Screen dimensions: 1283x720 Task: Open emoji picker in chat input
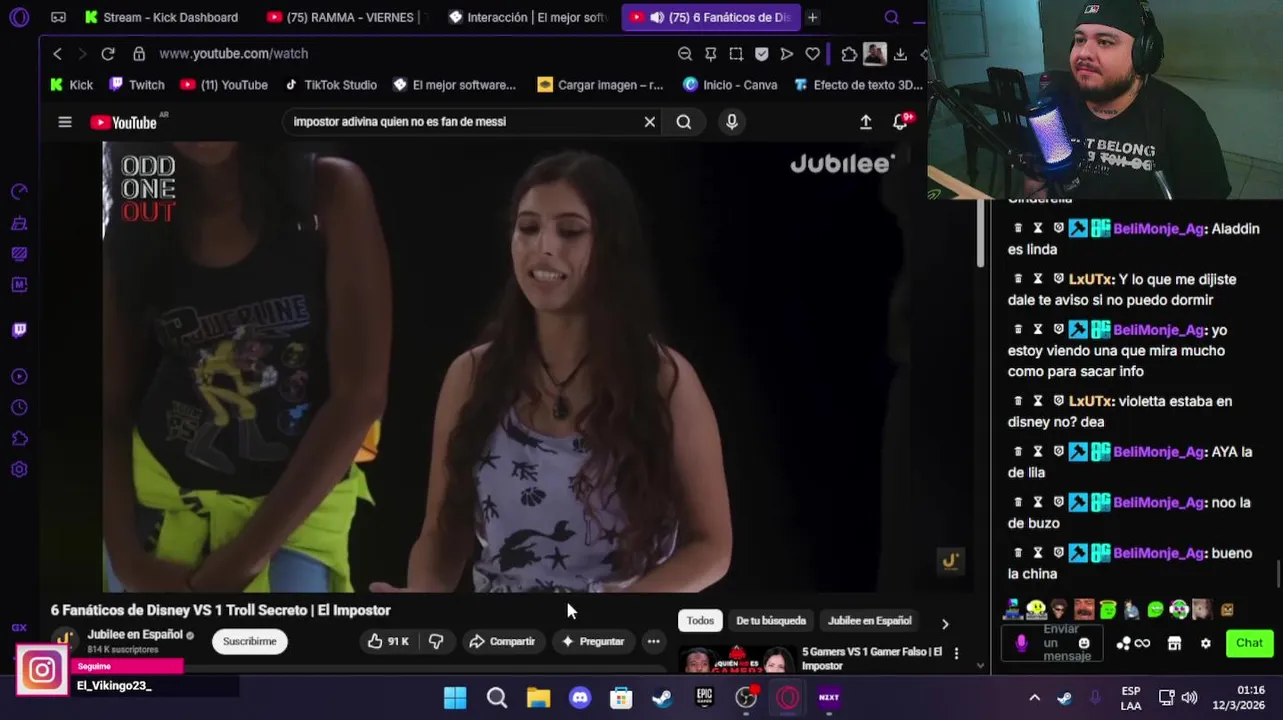(x=1084, y=643)
